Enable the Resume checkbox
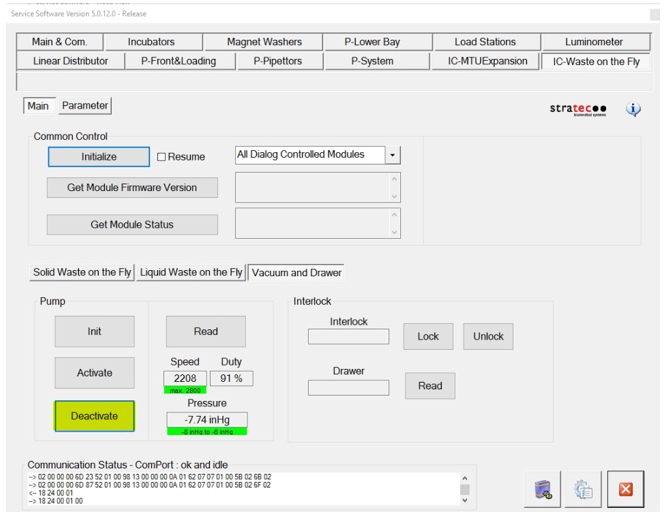Screen dimensions: 671x516 pos(162,157)
